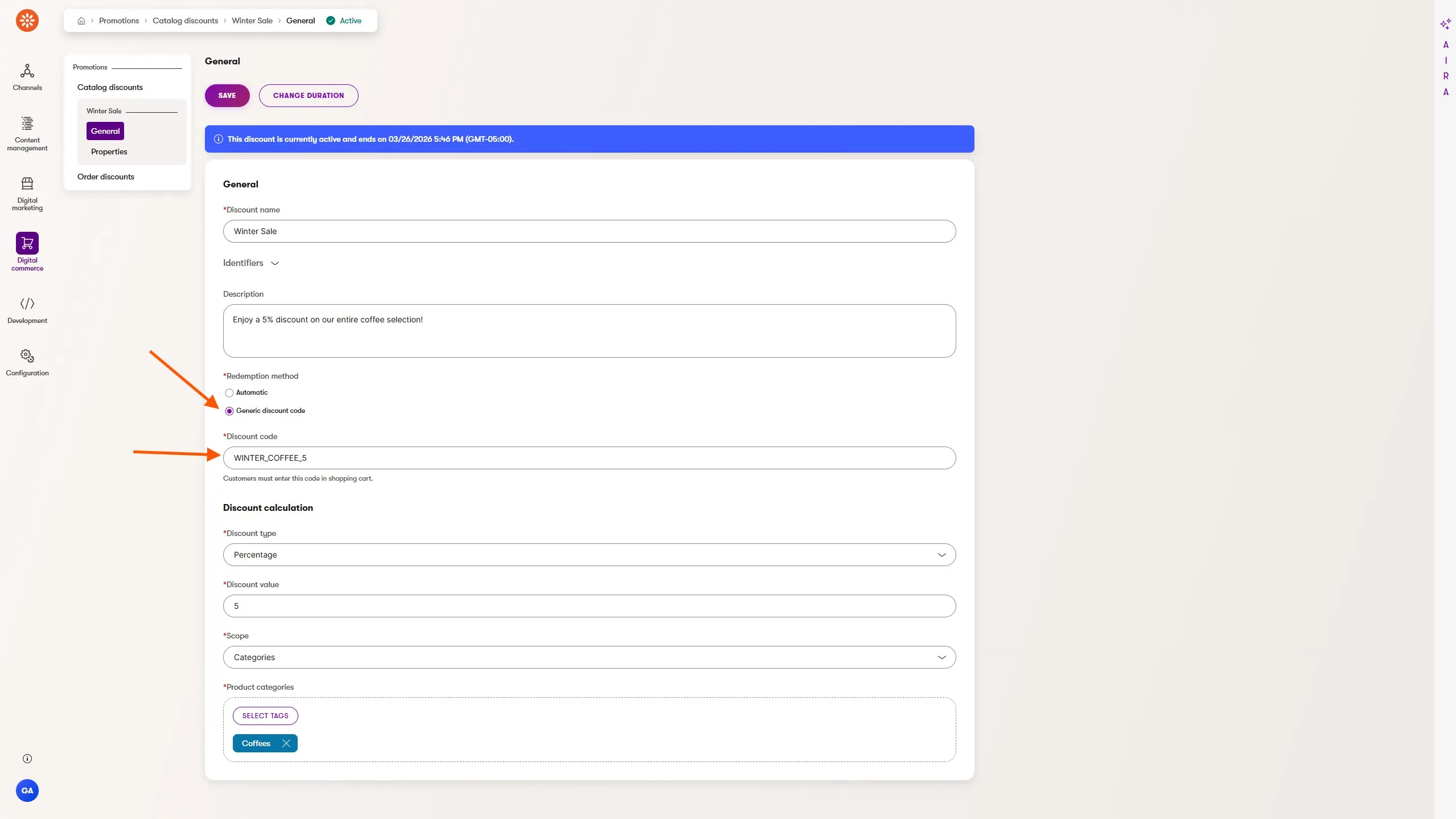This screenshot has height=819, width=1456.
Task: Select Generic discount code radio option
Action: [x=229, y=411]
